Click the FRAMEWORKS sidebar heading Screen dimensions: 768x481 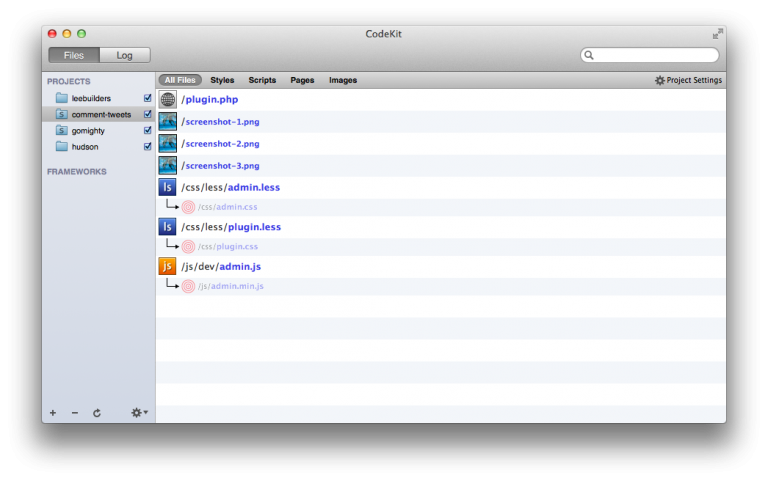pos(76,171)
